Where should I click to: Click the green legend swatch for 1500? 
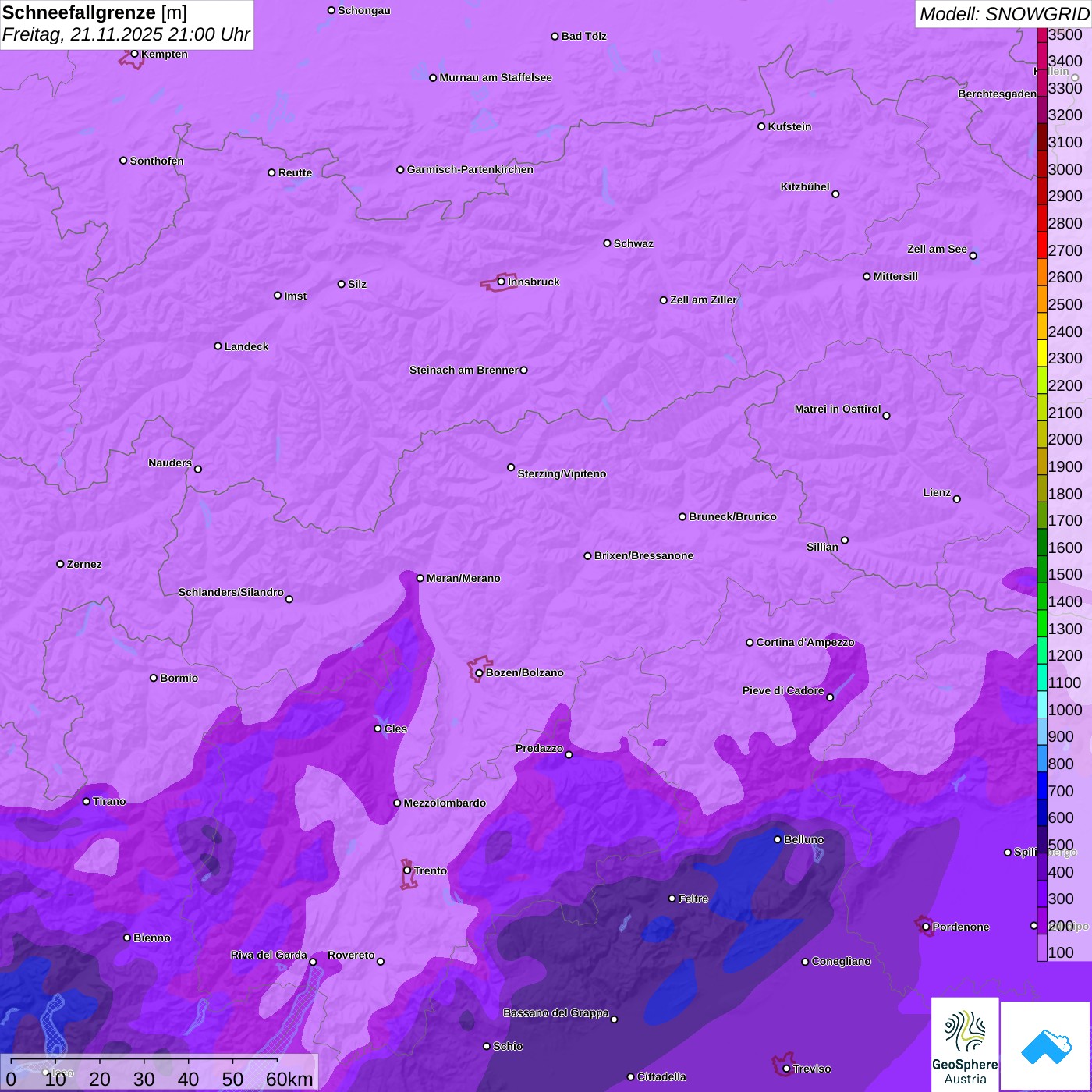click(1042, 569)
